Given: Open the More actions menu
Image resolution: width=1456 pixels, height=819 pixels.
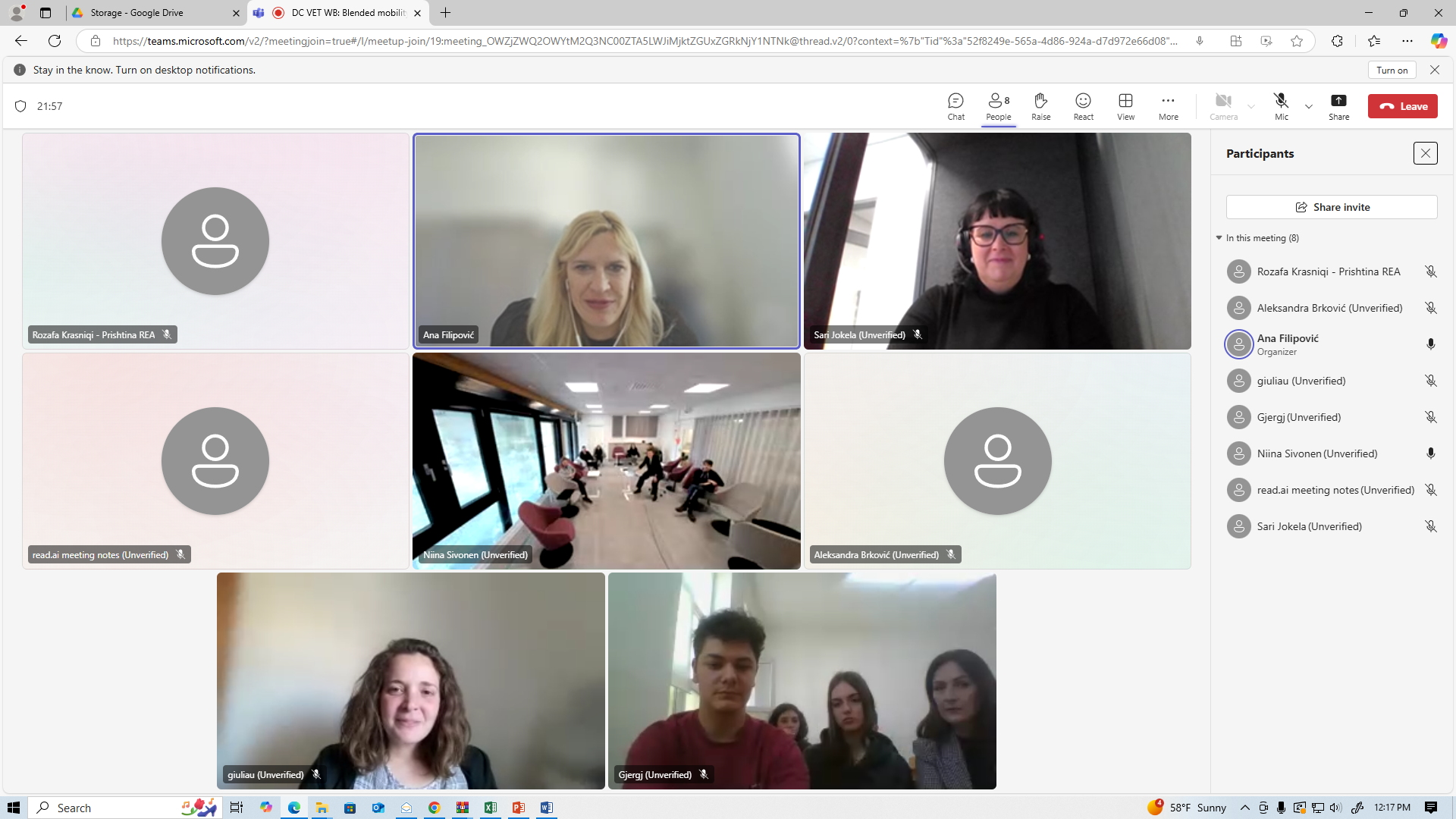Looking at the screenshot, I should [x=1168, y=105].
